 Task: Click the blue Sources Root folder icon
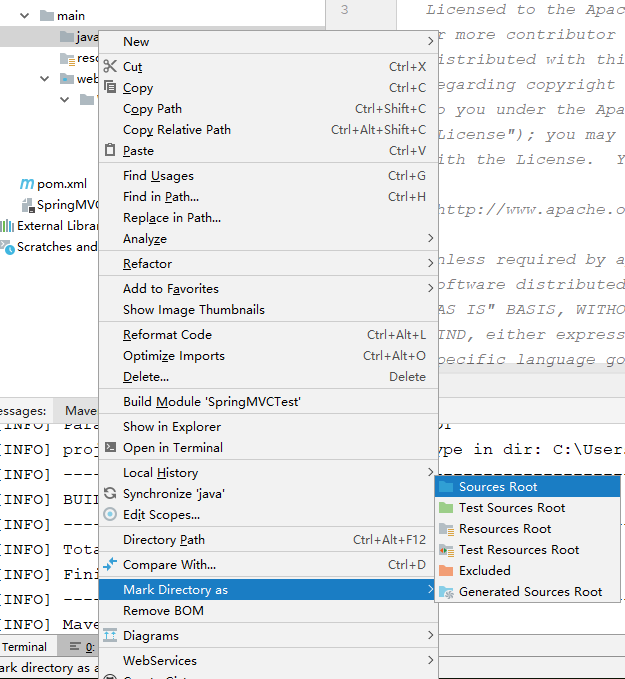(x=446, y=487)
